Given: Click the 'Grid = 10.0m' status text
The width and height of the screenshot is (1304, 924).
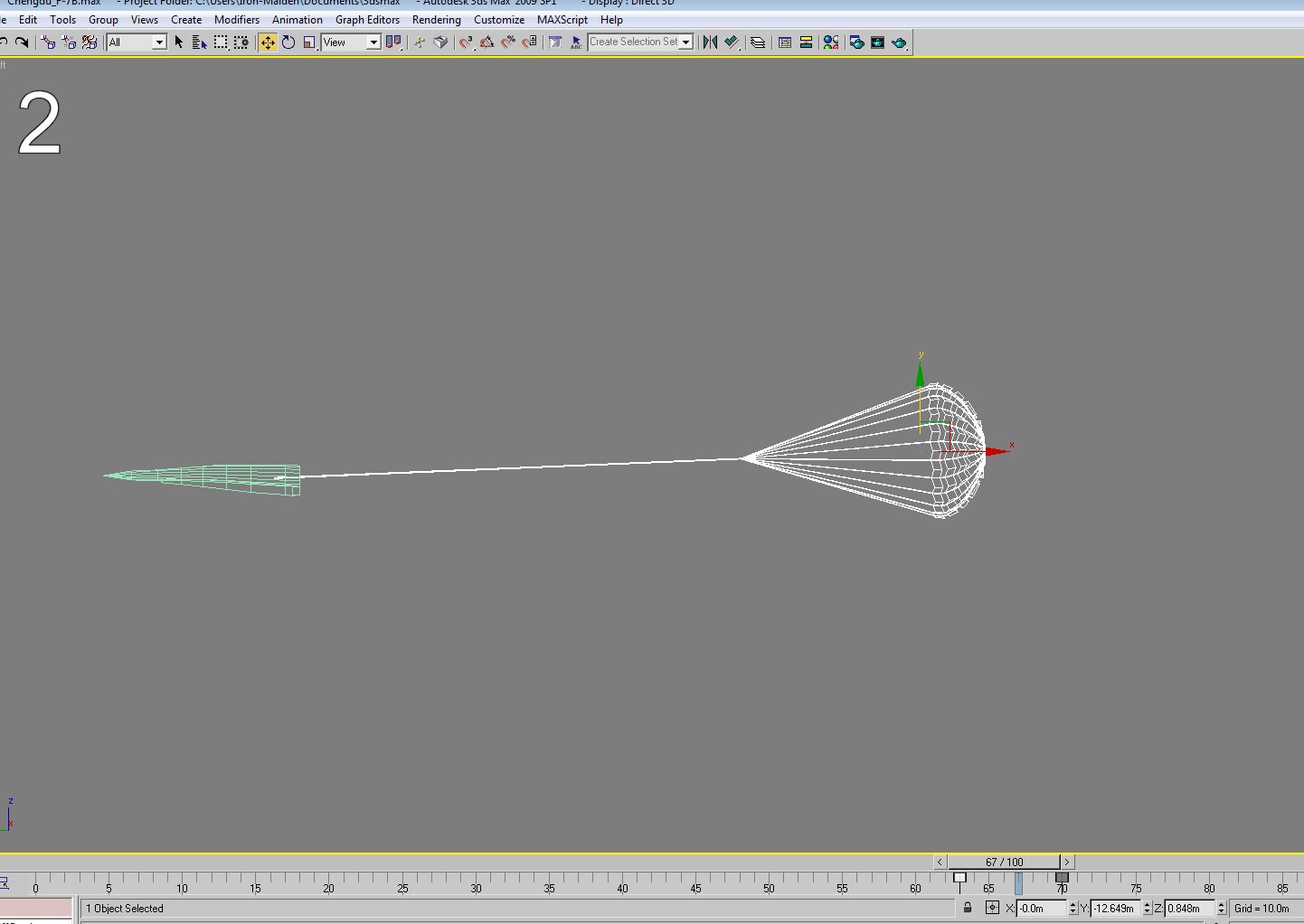Looking at the screenshot, I should pos(1262,909).
